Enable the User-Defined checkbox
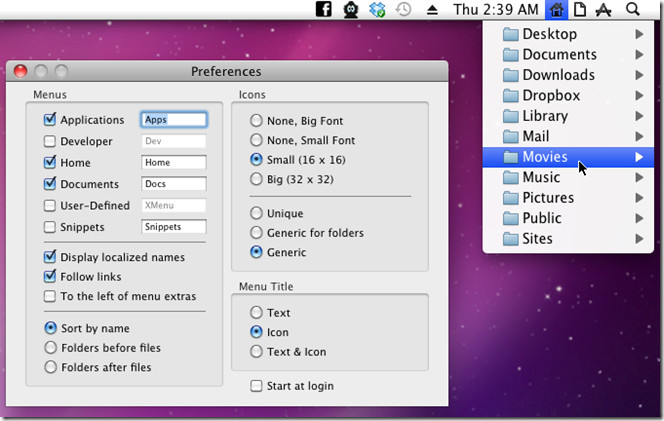 pyautogui.click(x=50, y=205)
